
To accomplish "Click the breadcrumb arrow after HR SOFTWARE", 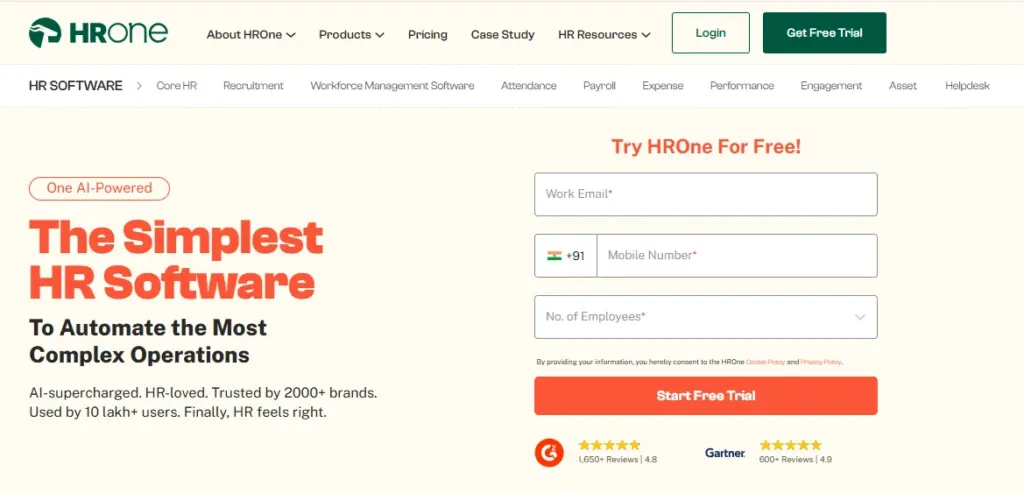I will coord(139,86).
